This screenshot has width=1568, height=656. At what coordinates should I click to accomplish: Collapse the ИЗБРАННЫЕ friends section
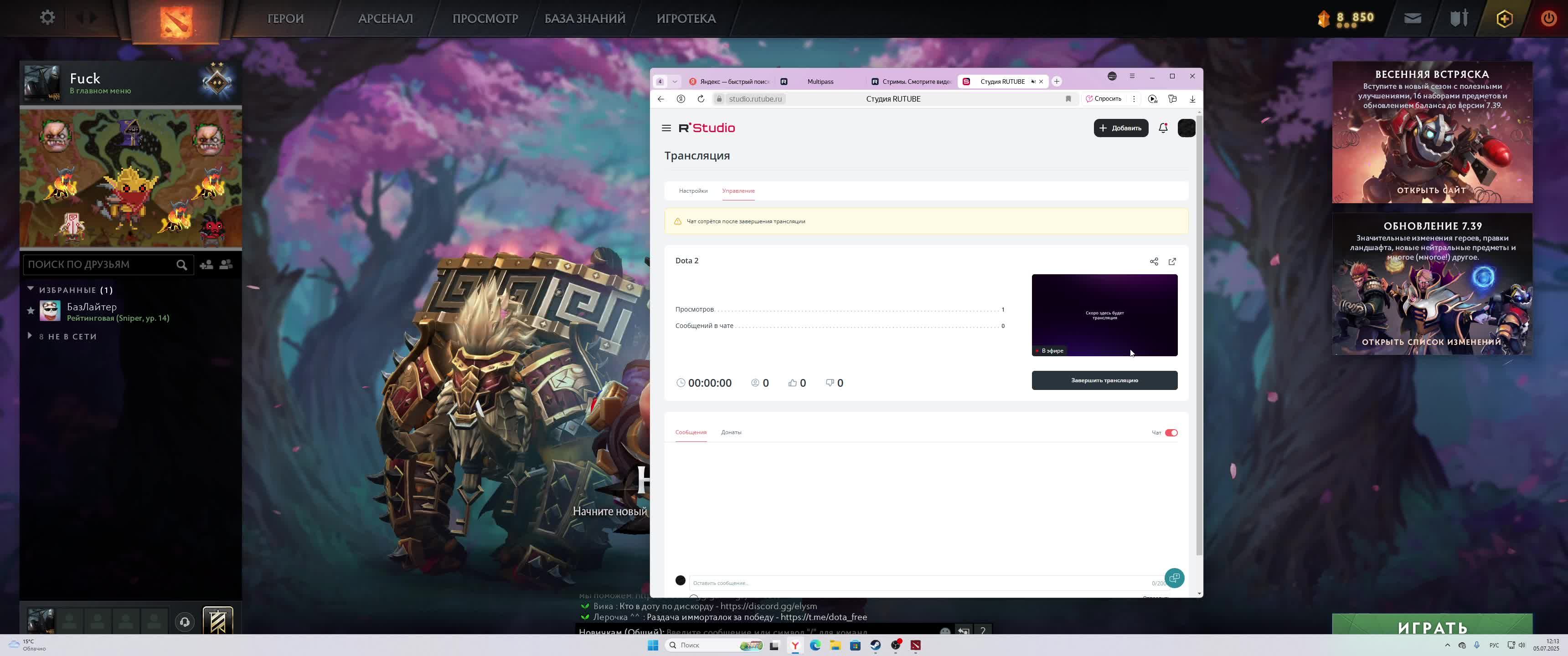coord(31,288)
